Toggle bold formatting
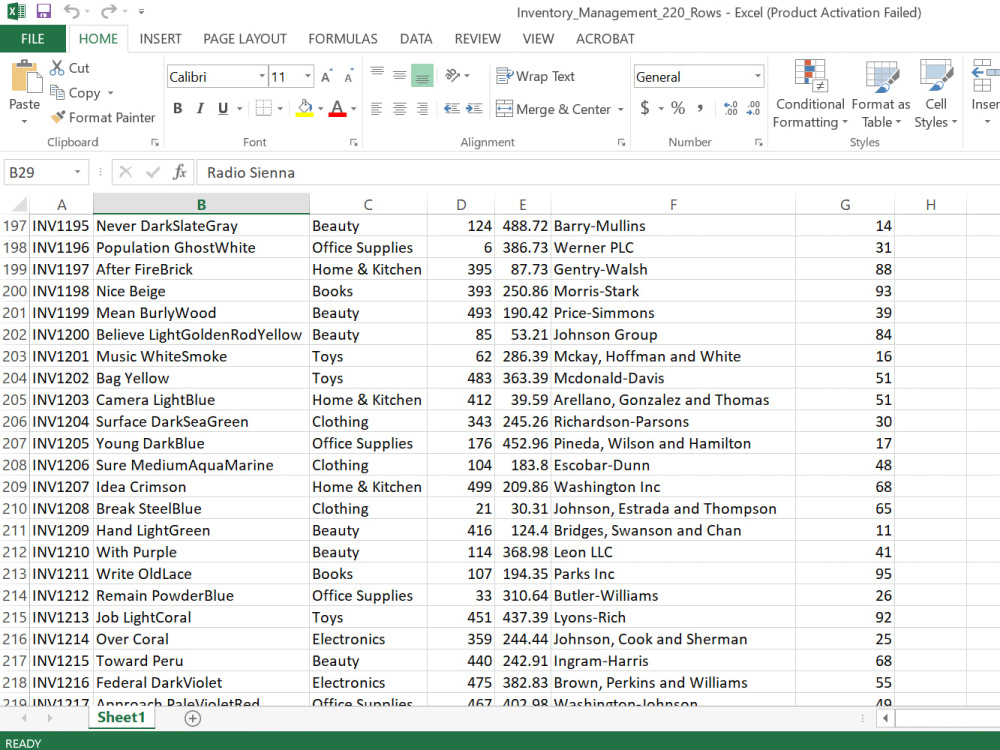This screenshot has width=1000, height=750. 178,108
